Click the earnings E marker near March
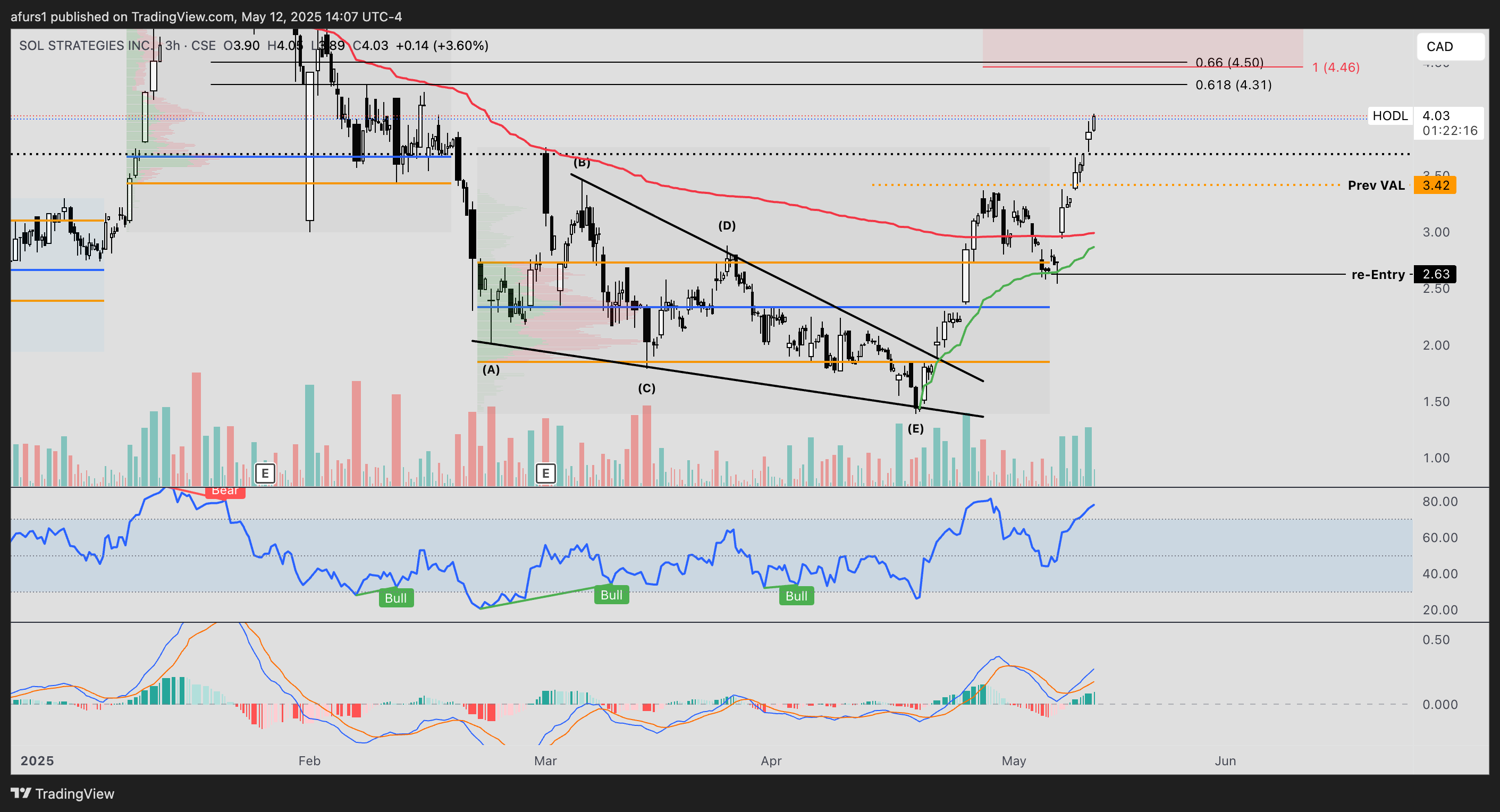Screen dimensions: 1500x812 click(x=545, y=473)
